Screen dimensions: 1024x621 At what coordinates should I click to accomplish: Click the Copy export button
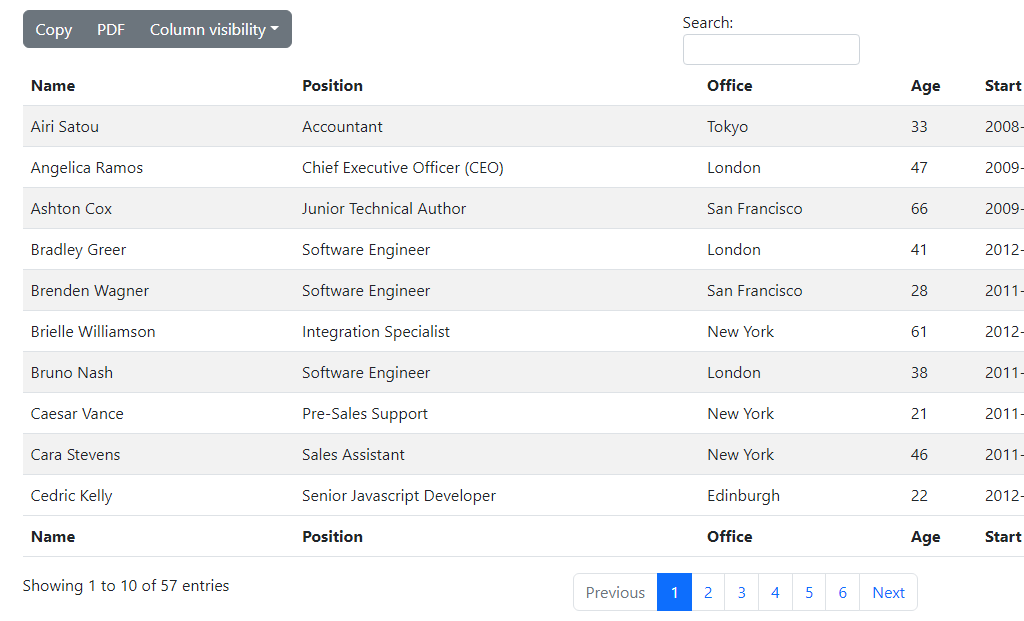(54, 30)
